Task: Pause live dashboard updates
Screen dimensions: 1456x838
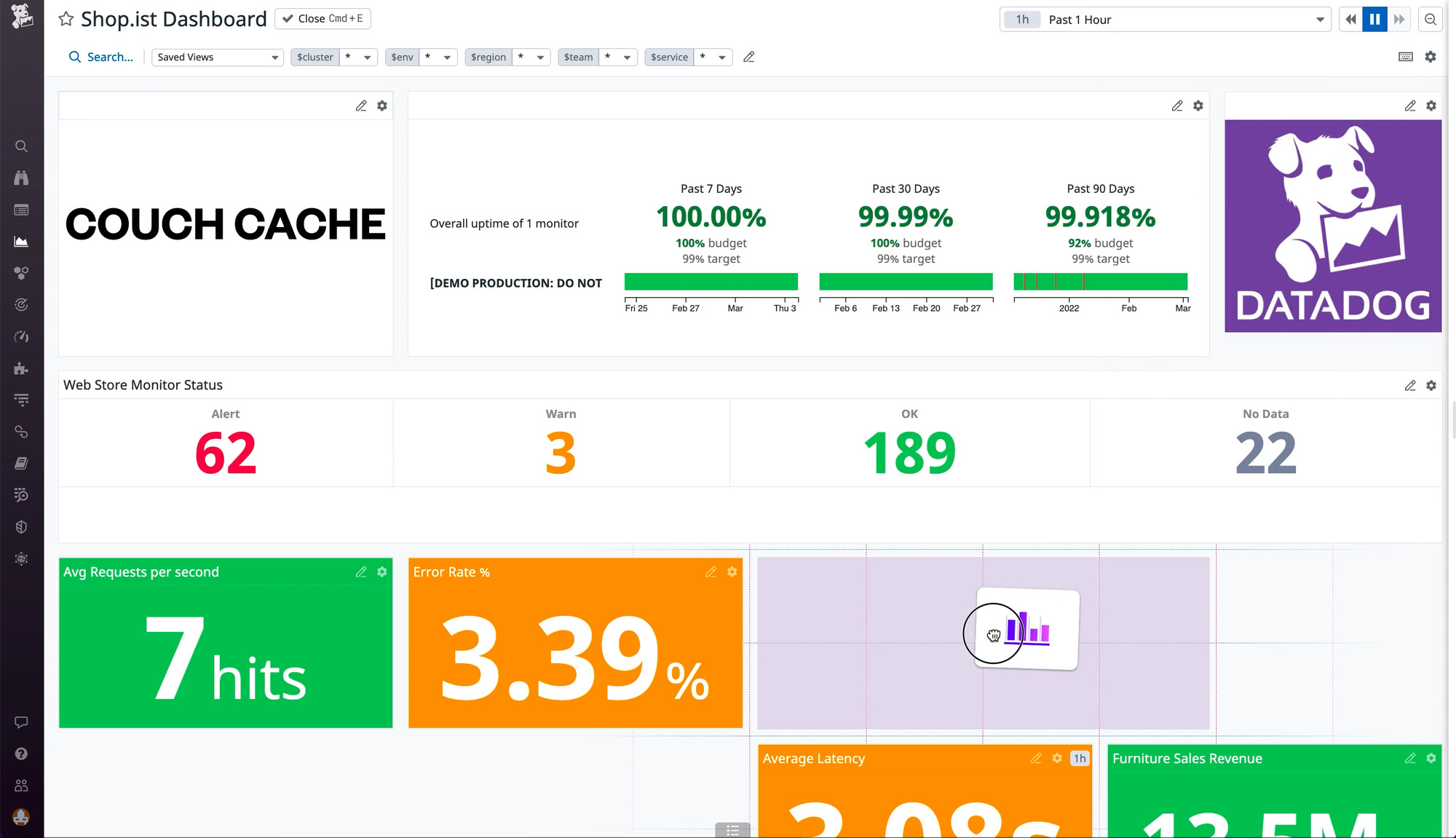Action: click(x=1374, y=20)
